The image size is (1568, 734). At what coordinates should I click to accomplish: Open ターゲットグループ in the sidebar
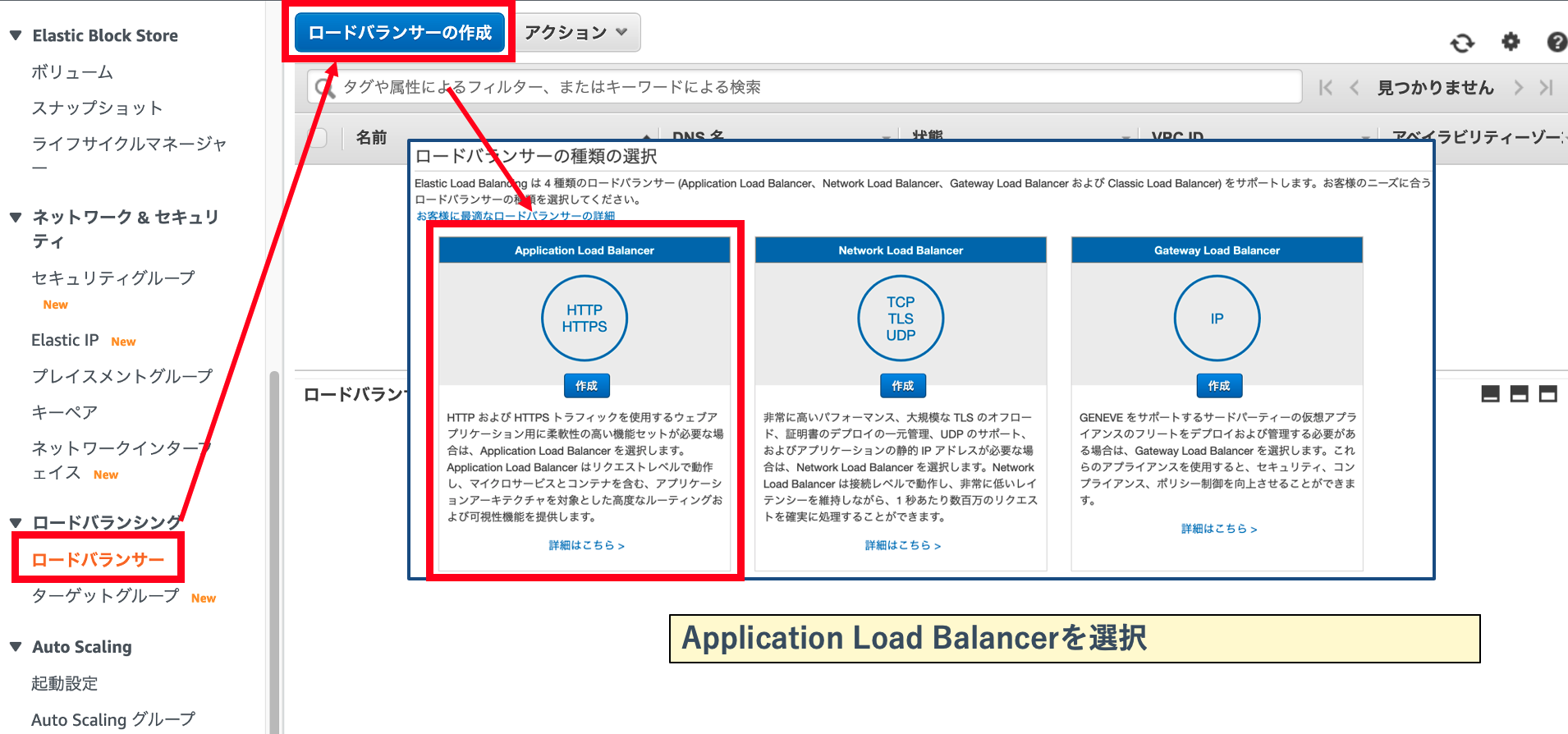point(105,595)
